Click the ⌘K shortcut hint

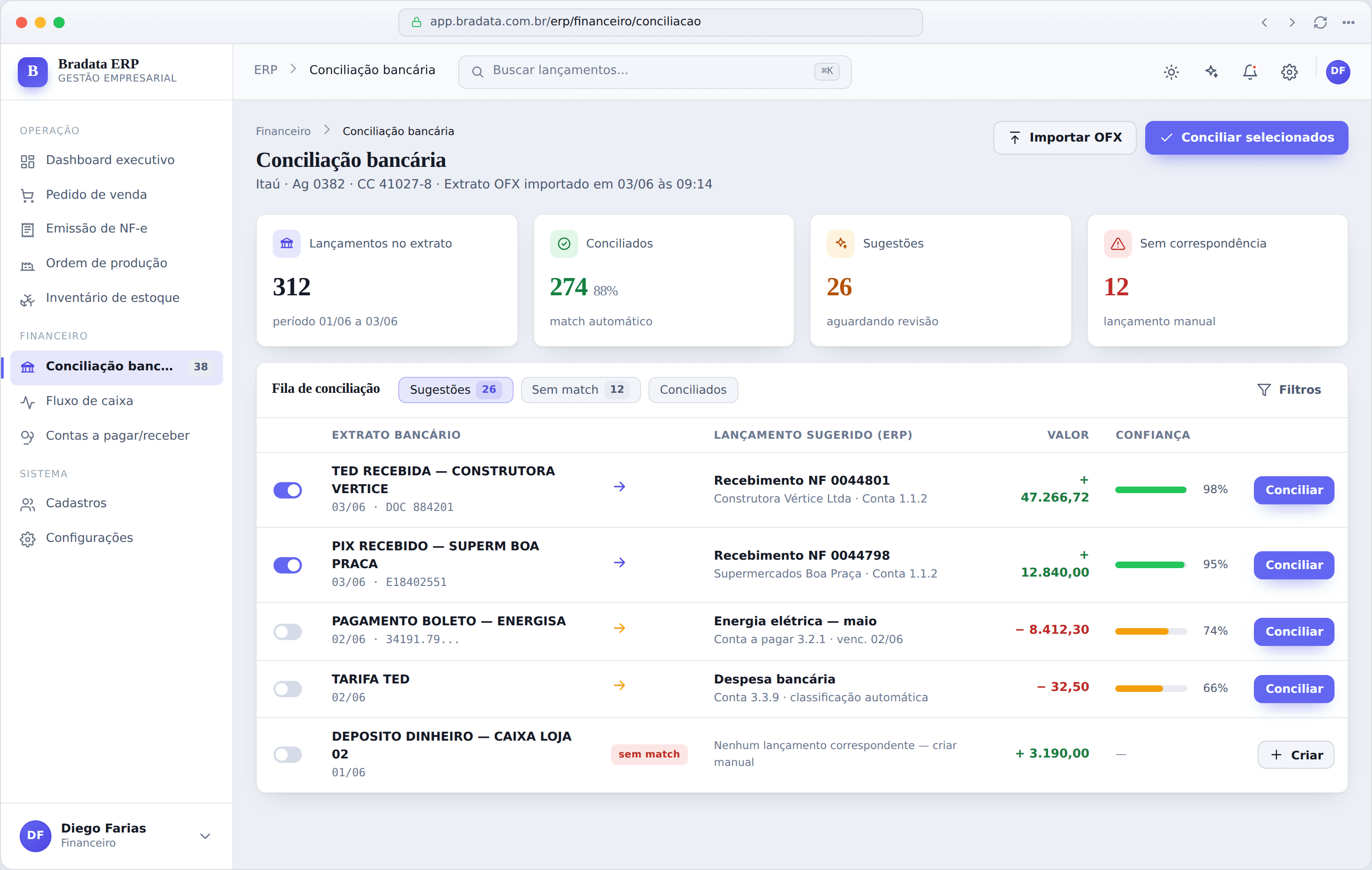click(x=826, y=71)
